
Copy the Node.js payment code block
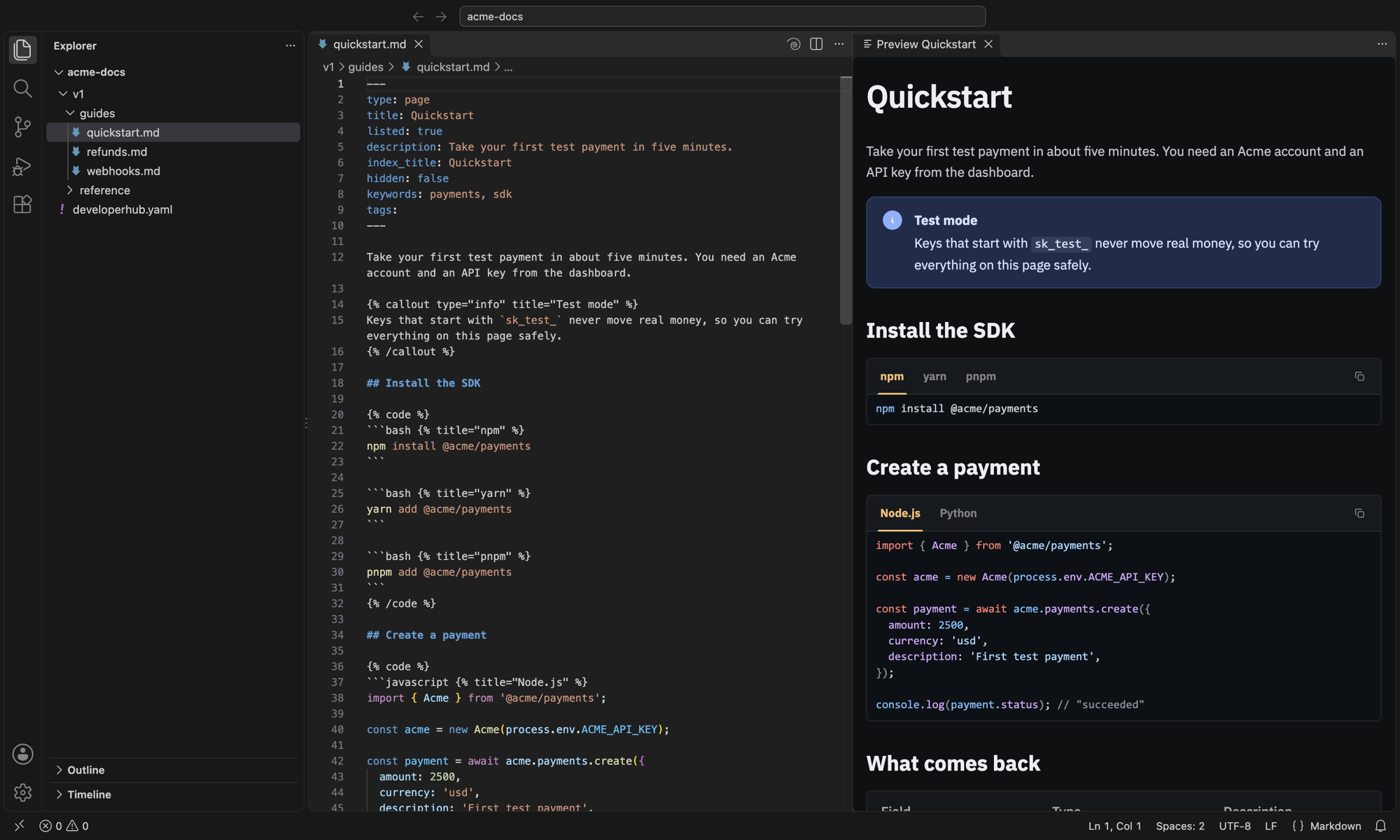point(1359,514)
